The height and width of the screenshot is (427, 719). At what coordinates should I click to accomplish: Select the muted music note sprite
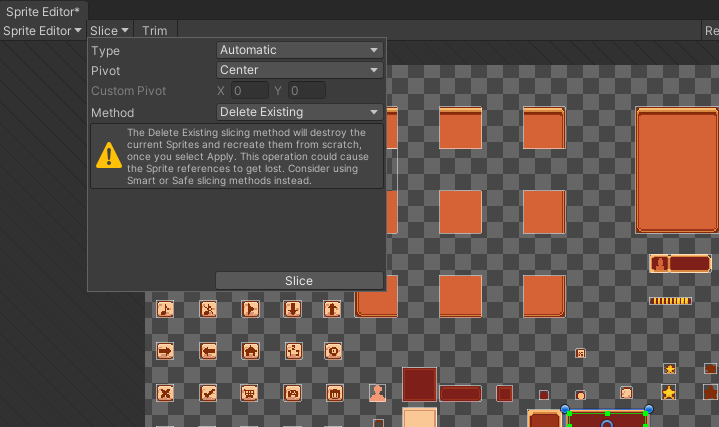click(x=208, y=309)
